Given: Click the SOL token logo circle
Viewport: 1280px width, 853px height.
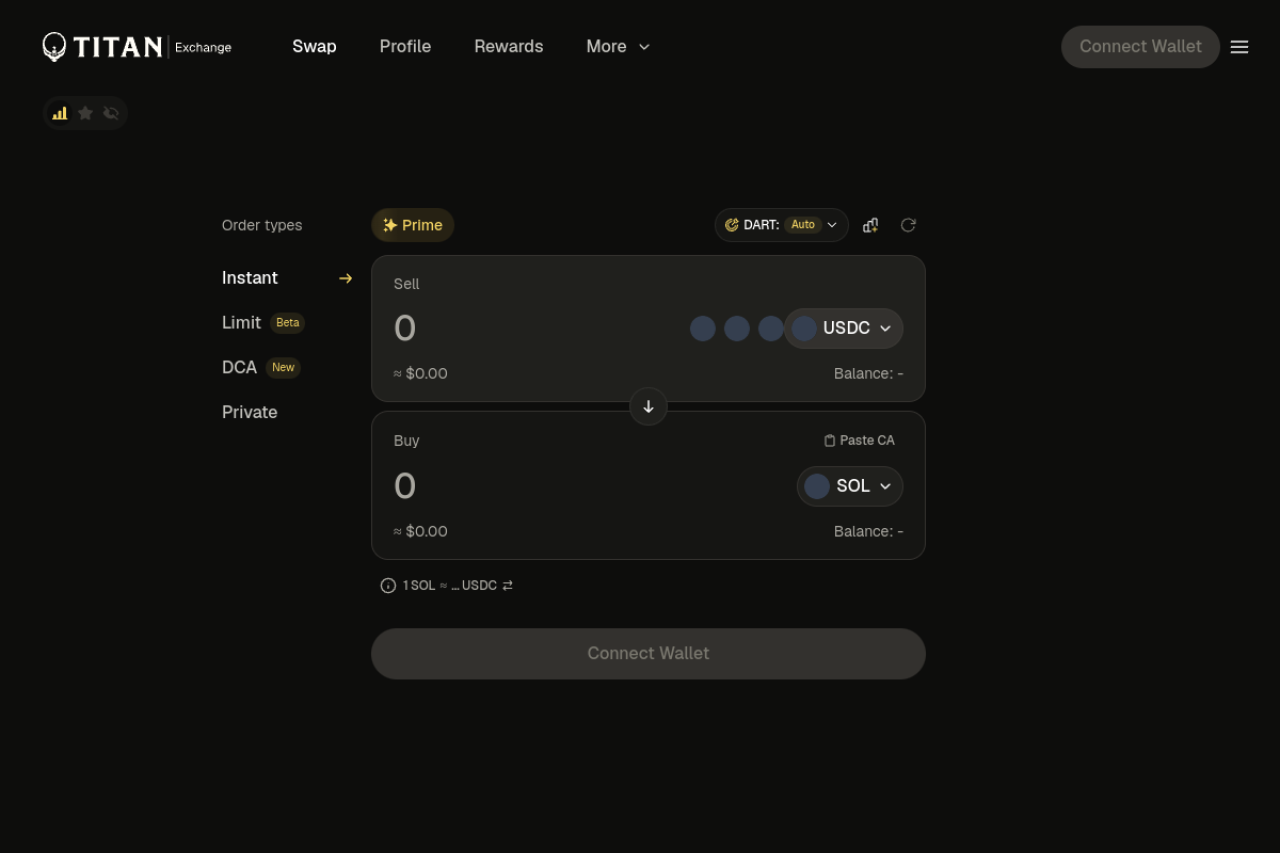Looking at the screenshot, I should 817,486.
